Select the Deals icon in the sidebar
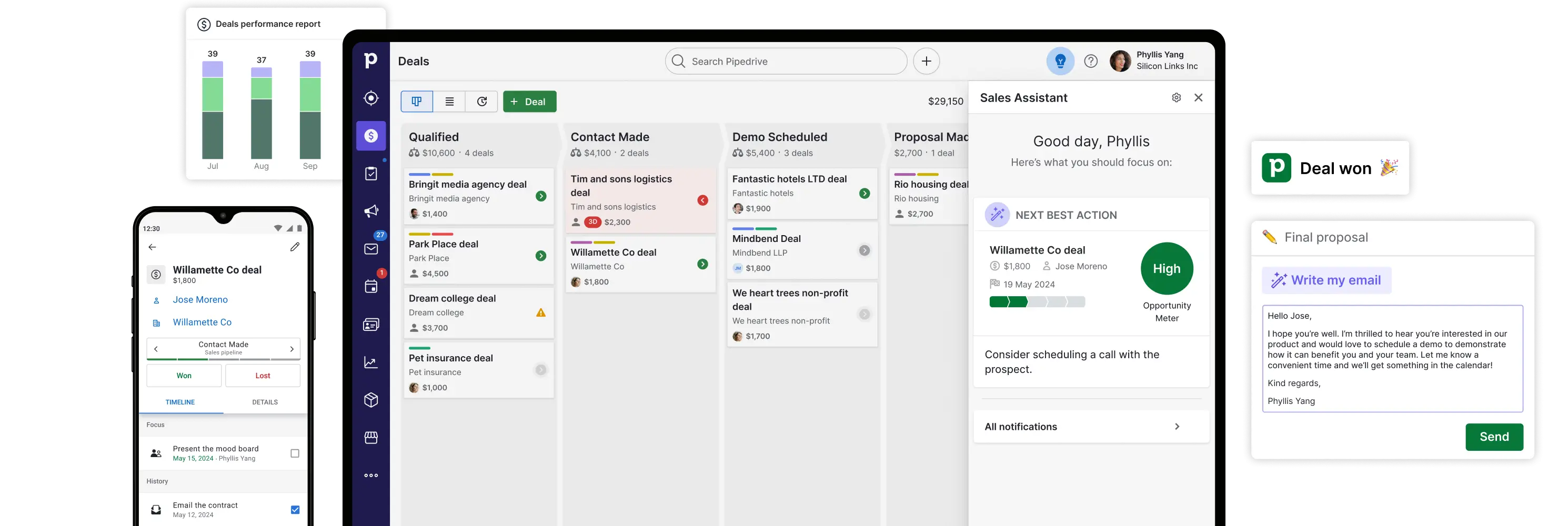The image size is (1568, 526). (x=371, y=135)
